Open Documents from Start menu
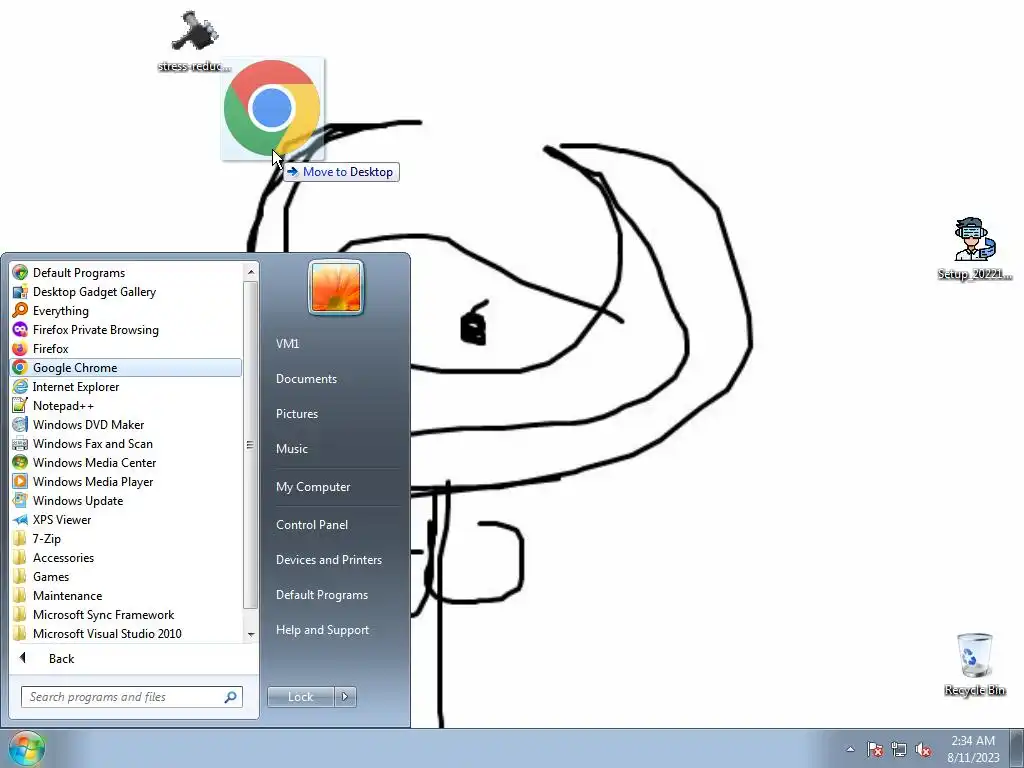 click(306, 379)
